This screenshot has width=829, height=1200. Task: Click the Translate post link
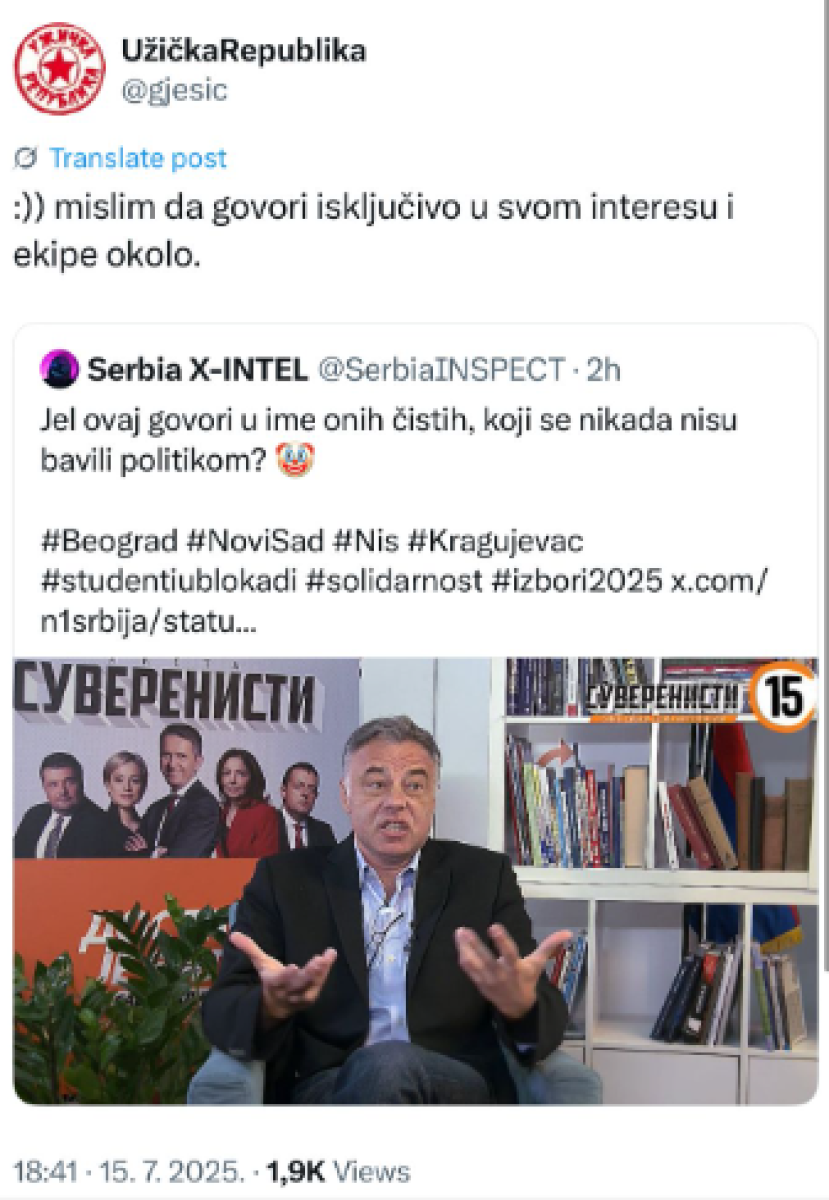click(x=138, y=158)
